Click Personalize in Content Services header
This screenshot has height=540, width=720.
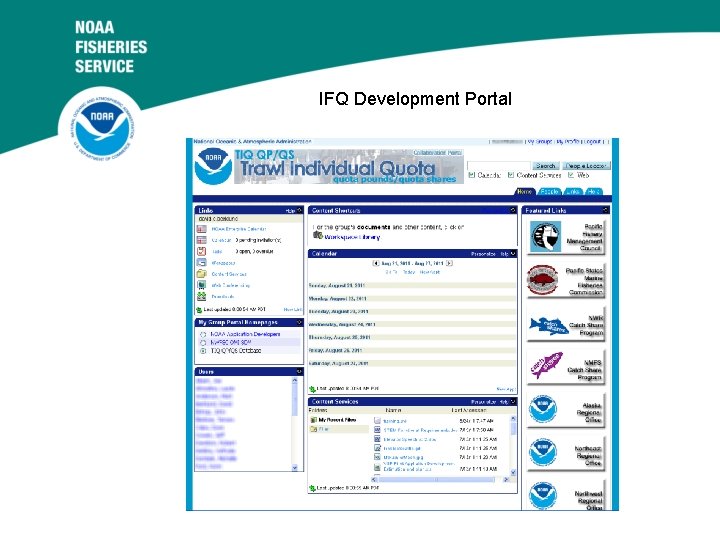click(x=483, y=402)
